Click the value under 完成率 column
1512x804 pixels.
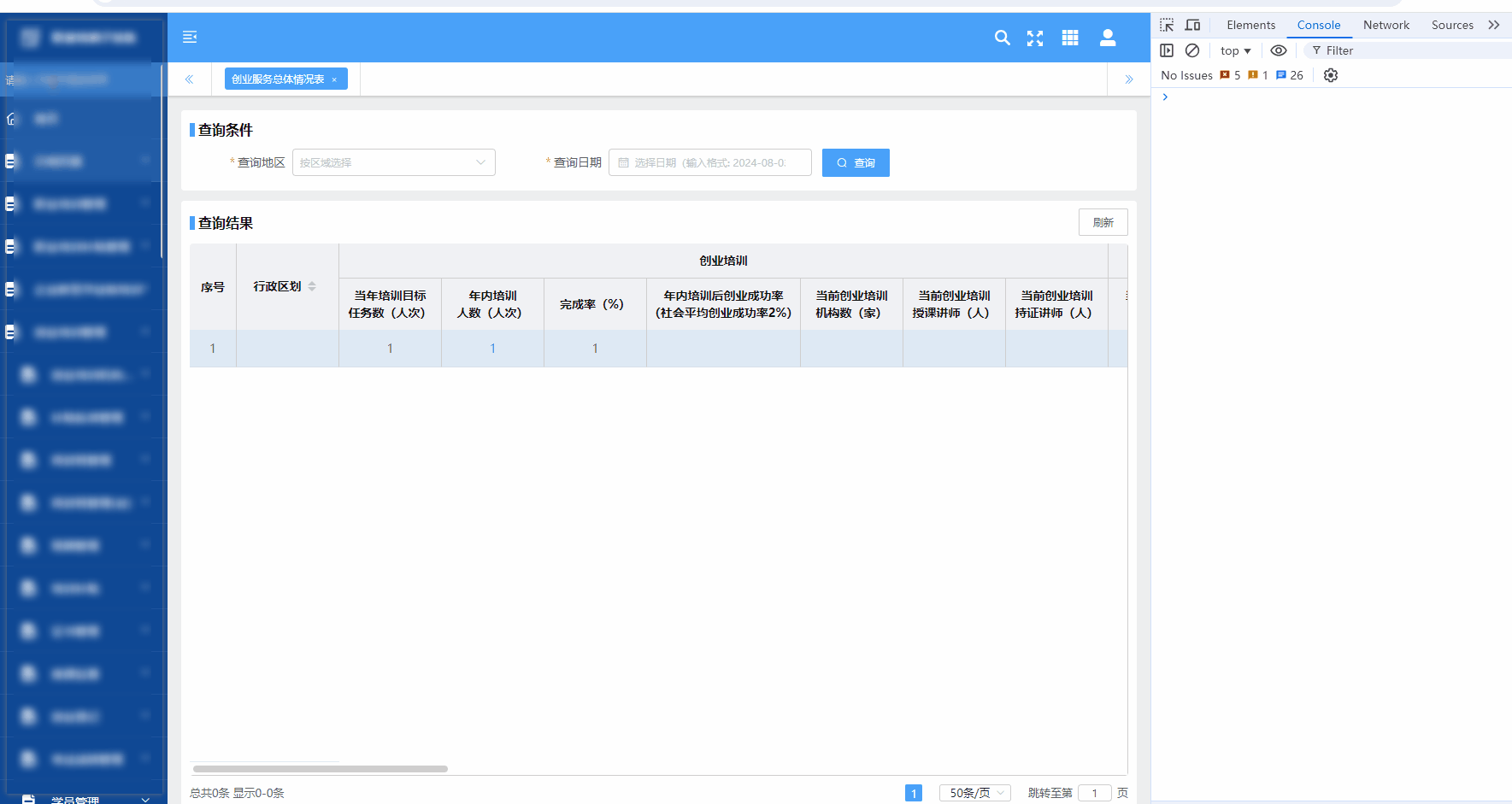[x=596, y=349]
